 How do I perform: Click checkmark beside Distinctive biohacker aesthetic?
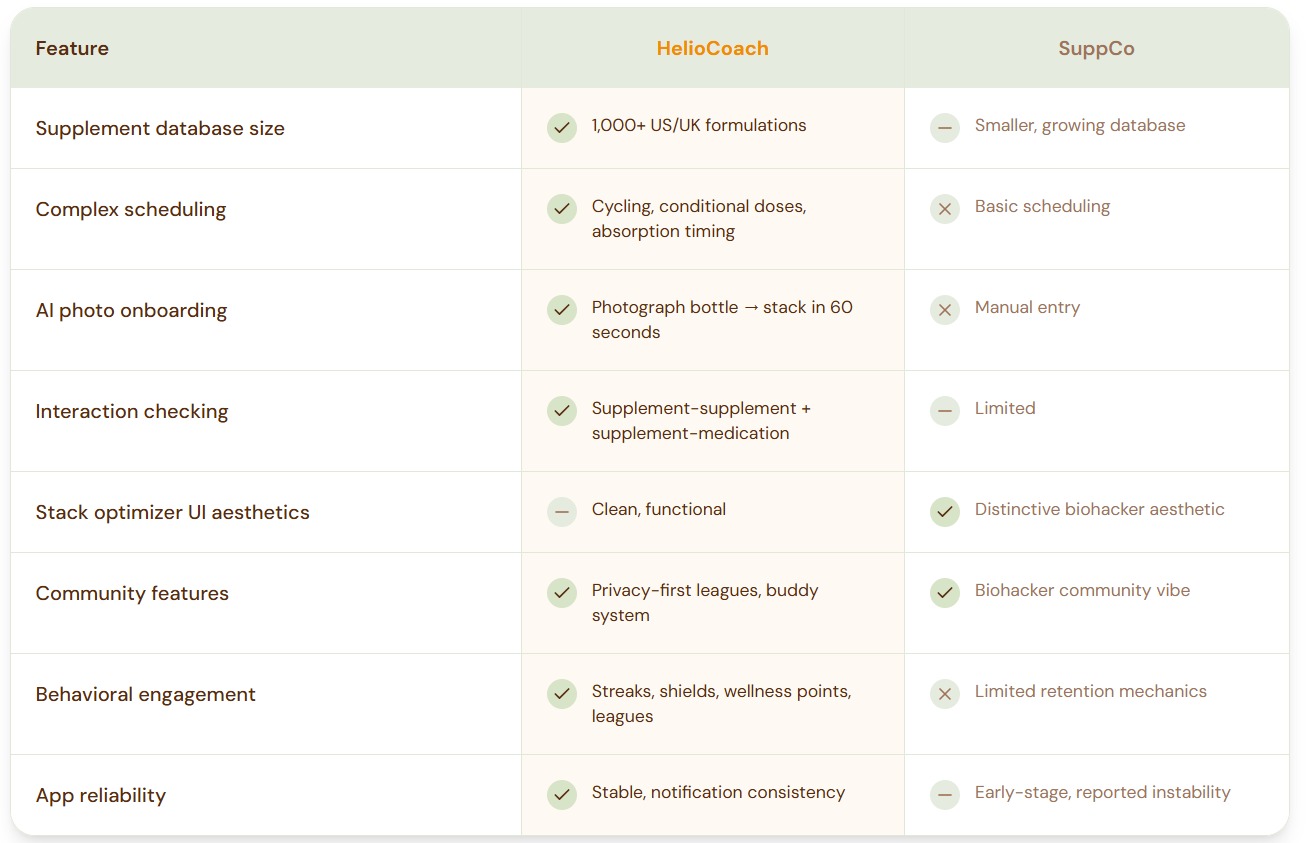(x=945, y=512)
